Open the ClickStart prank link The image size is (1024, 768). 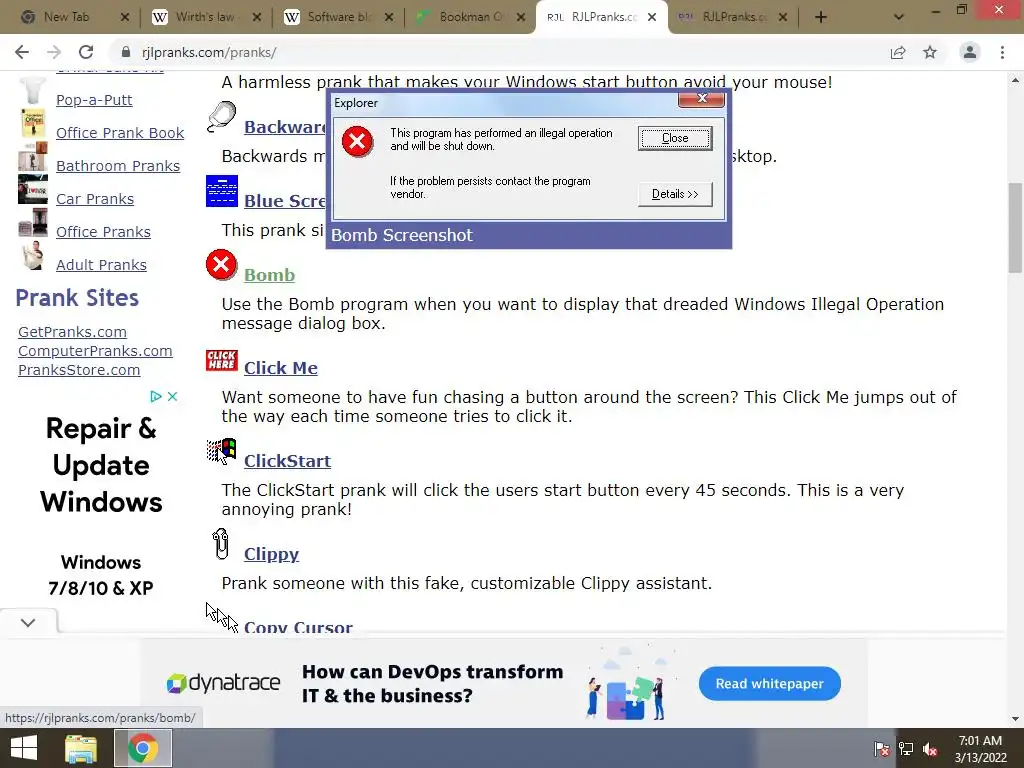tap(287, 461)
